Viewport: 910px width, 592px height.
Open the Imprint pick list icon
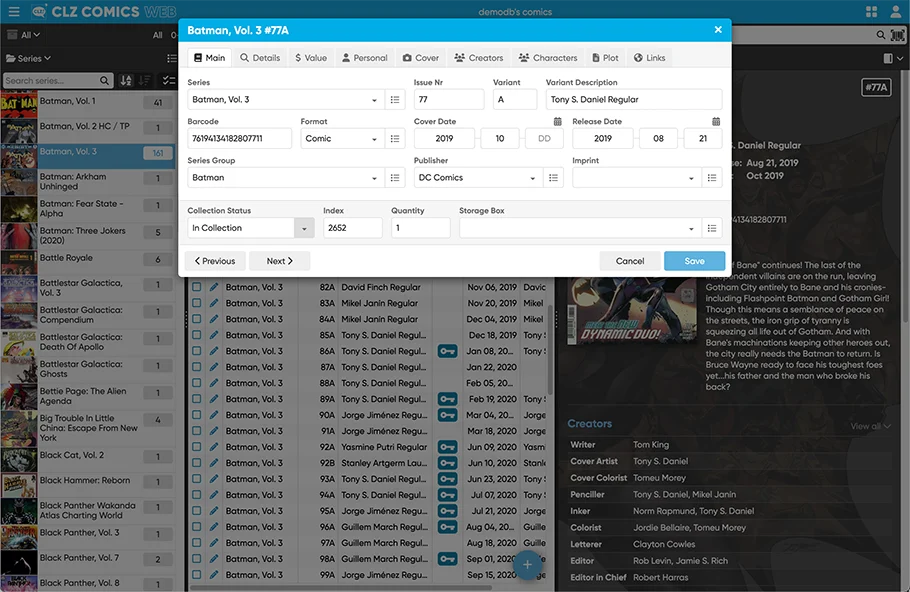point(712,178)
